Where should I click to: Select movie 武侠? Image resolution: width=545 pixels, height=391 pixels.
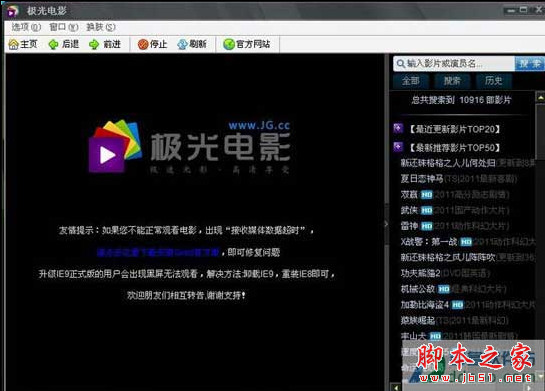pyautogui.click(x=409, y=210)
